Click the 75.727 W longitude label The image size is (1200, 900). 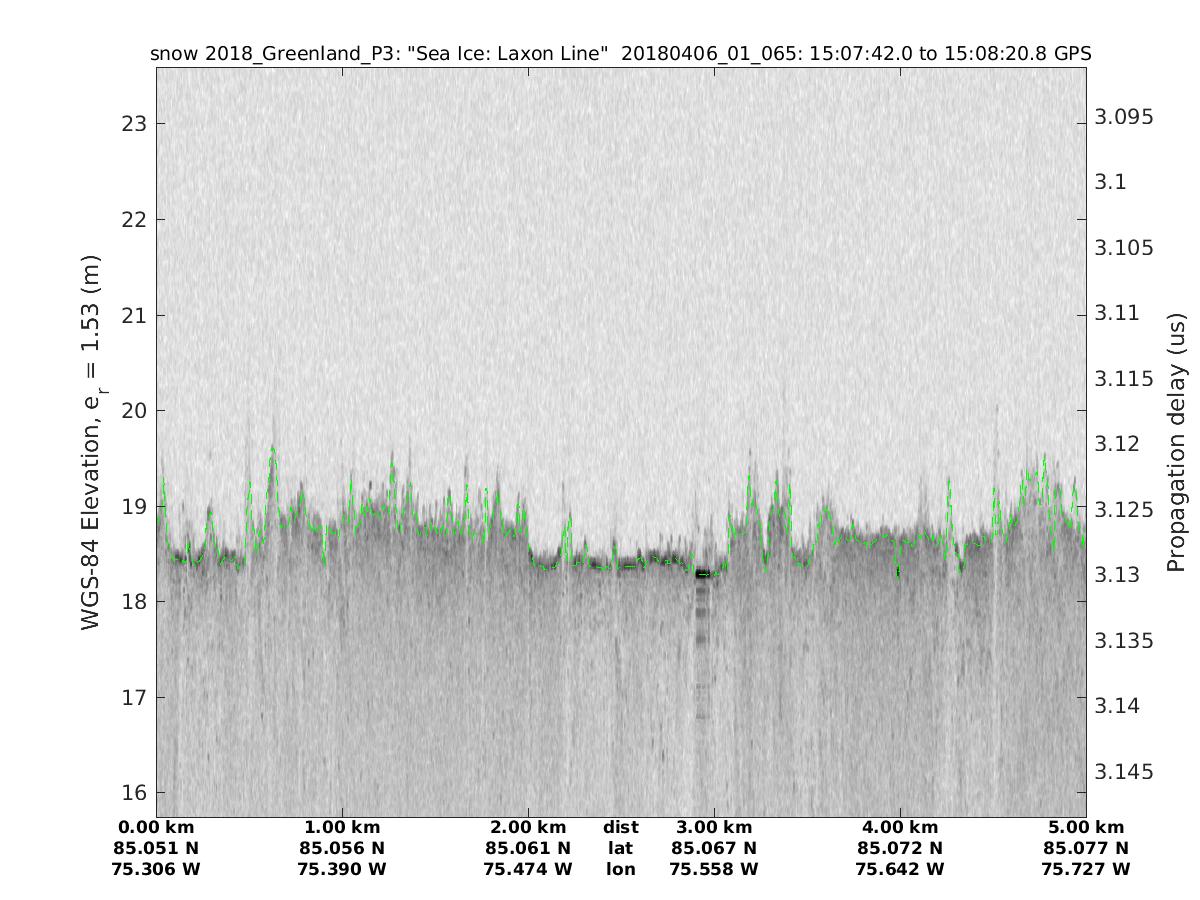(x=1086, y=869)
